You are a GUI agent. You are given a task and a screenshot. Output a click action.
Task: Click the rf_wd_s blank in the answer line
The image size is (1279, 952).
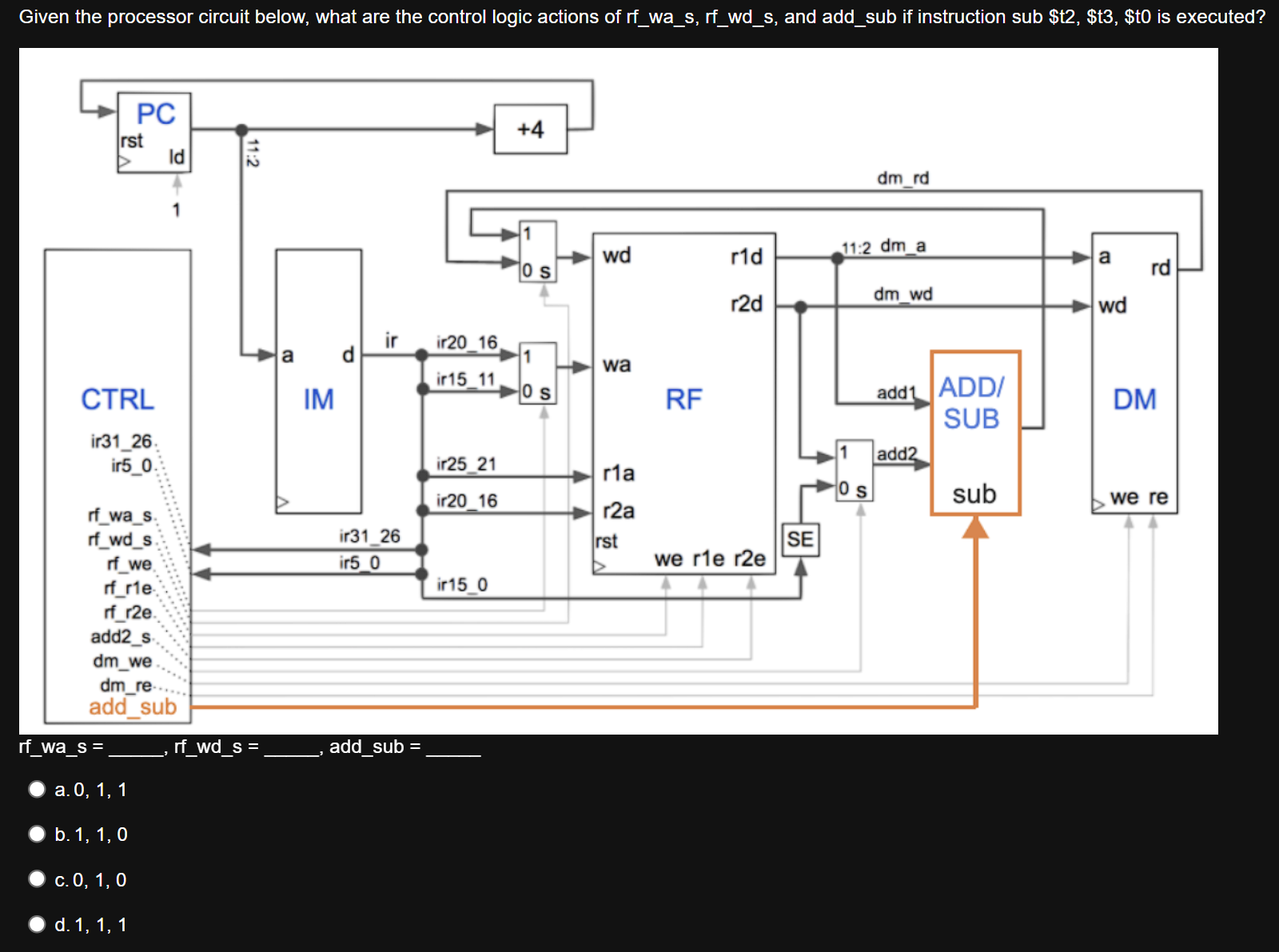point(291,749)
